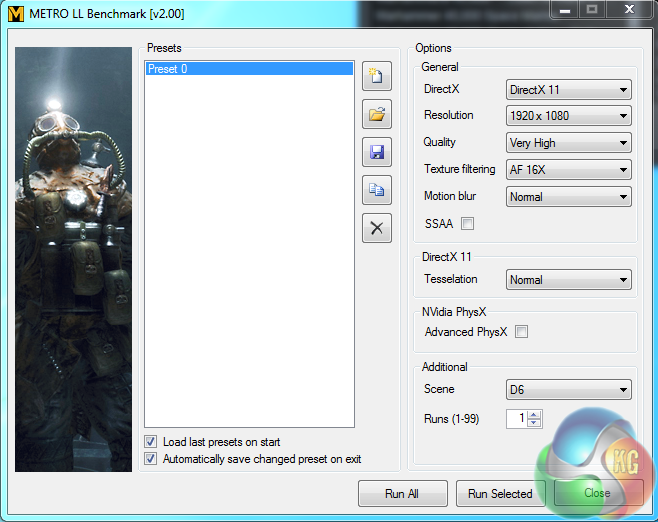Viewport: 658px width, 522px height.
Task: Expand the Tesselation dropdown
Action: (x=568, y=280)
